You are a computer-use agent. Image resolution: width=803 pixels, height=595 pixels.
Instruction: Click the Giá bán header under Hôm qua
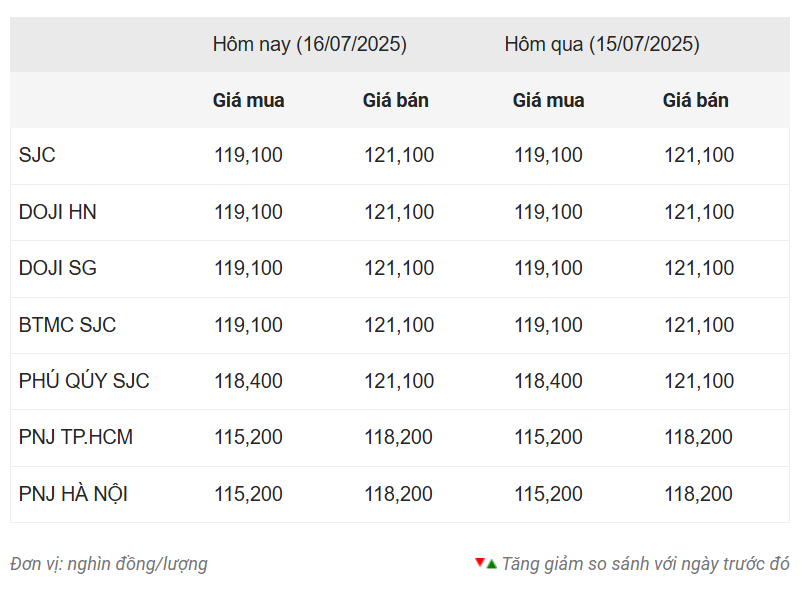[695, 100]
